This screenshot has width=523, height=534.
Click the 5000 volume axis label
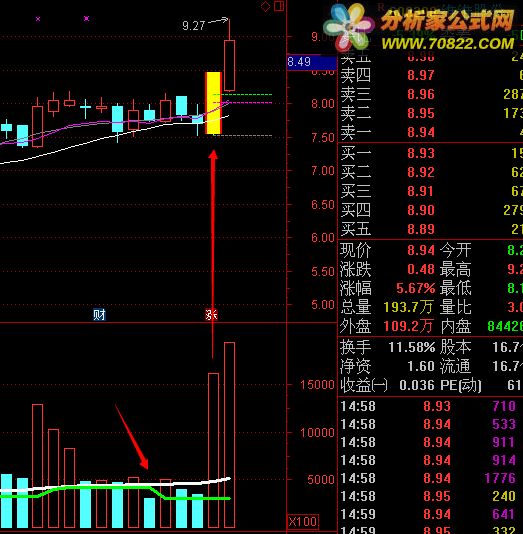point(321,480)
